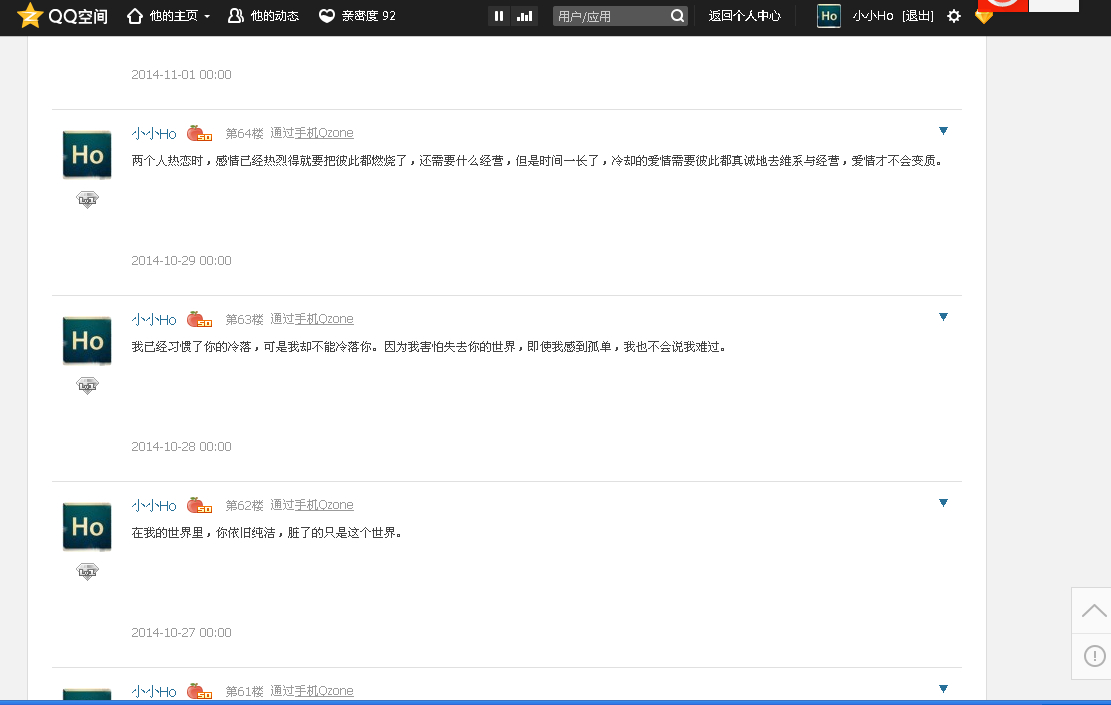The height and width of the screenshot is (705, 1111).
Task: Open the music equalizer bars icon
Action: pos(524,16)
